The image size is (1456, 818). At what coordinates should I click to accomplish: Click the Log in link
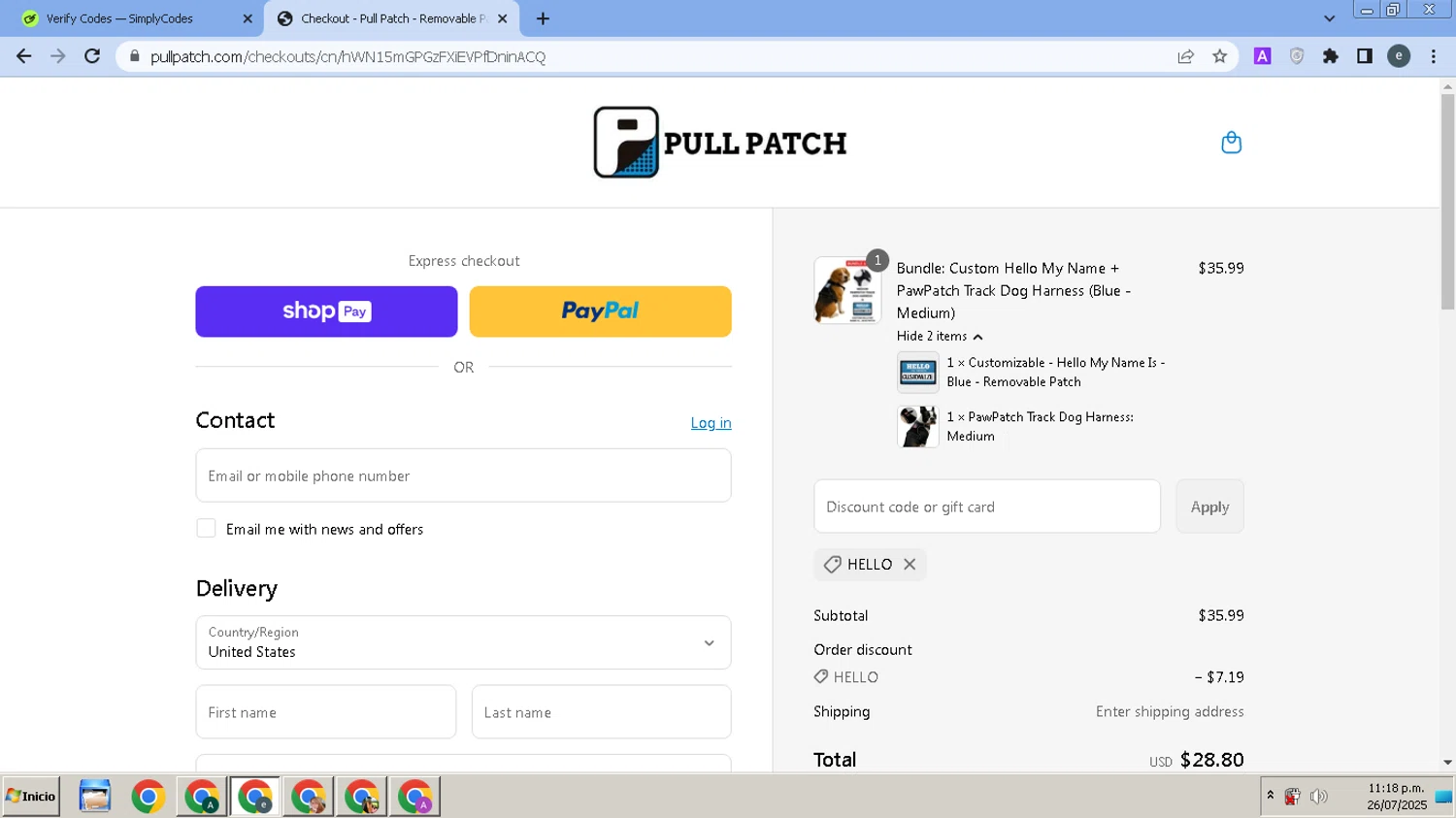711,423
